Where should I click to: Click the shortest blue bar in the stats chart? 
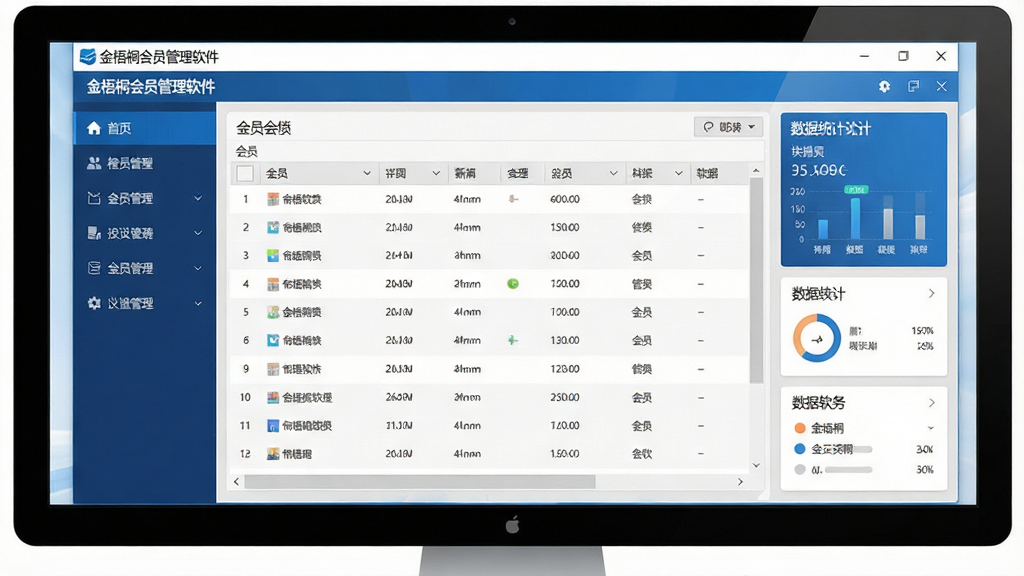tap(823, 229)
